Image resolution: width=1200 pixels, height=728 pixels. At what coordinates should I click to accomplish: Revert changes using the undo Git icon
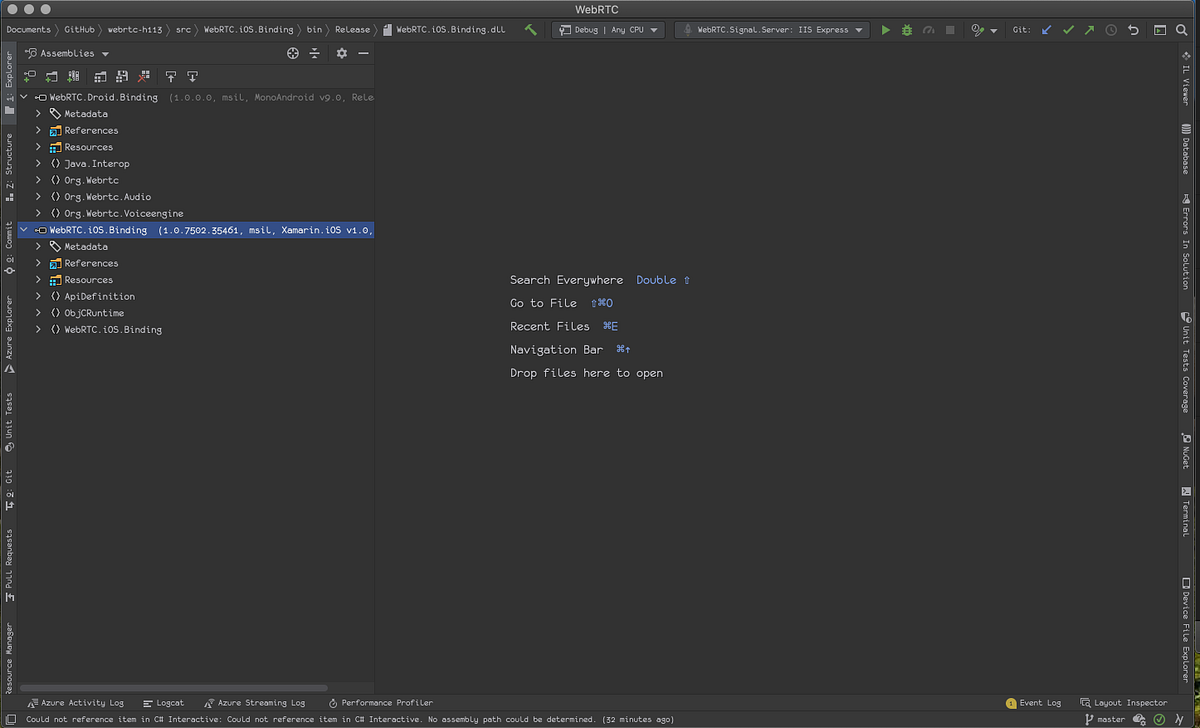click(1134, 30)
